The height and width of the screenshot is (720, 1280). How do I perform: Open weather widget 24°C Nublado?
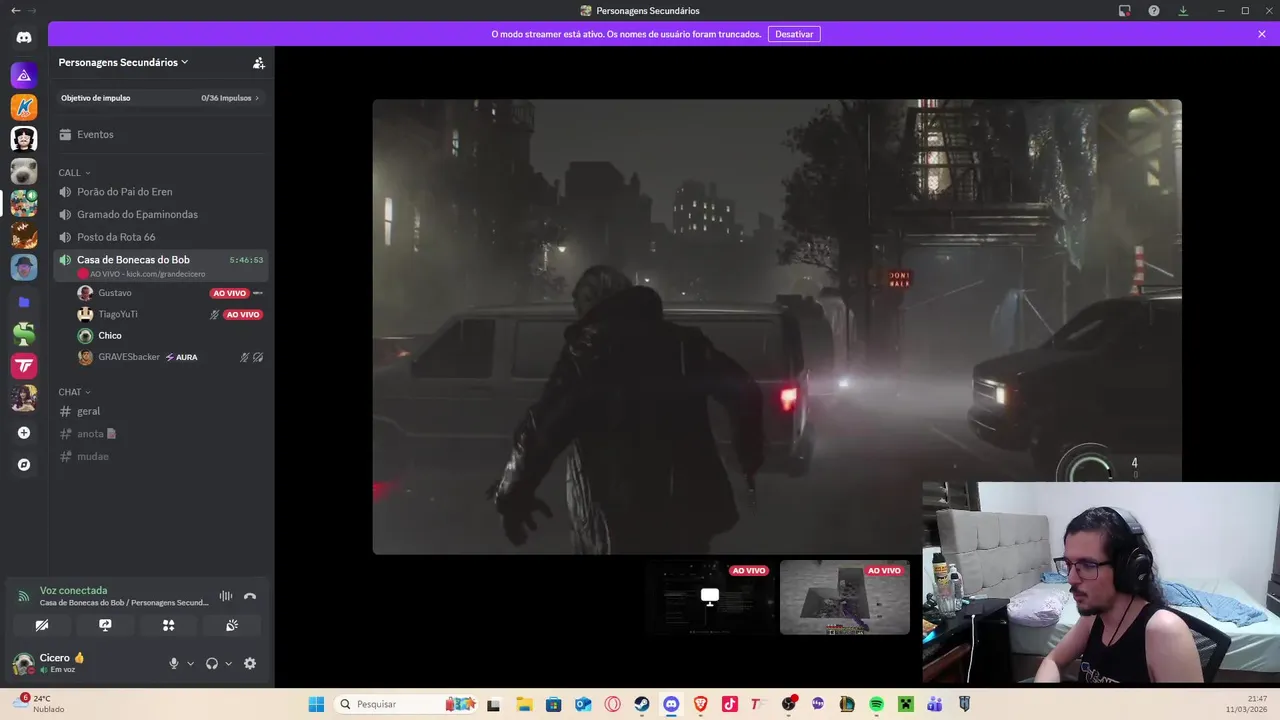[x=40, y=704]
